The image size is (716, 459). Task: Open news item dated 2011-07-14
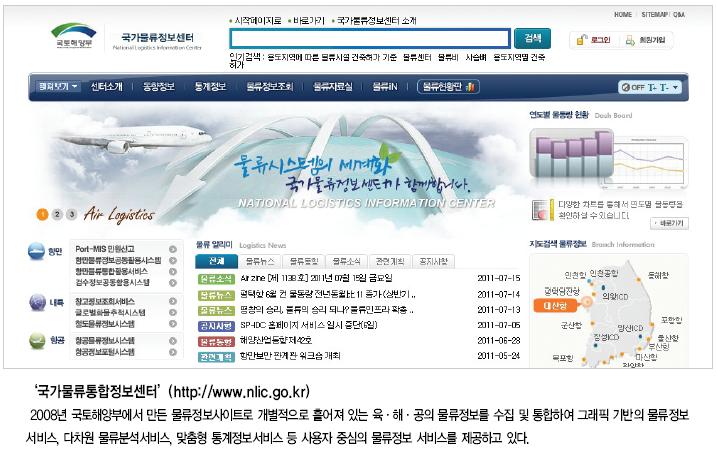click(328, 295)
